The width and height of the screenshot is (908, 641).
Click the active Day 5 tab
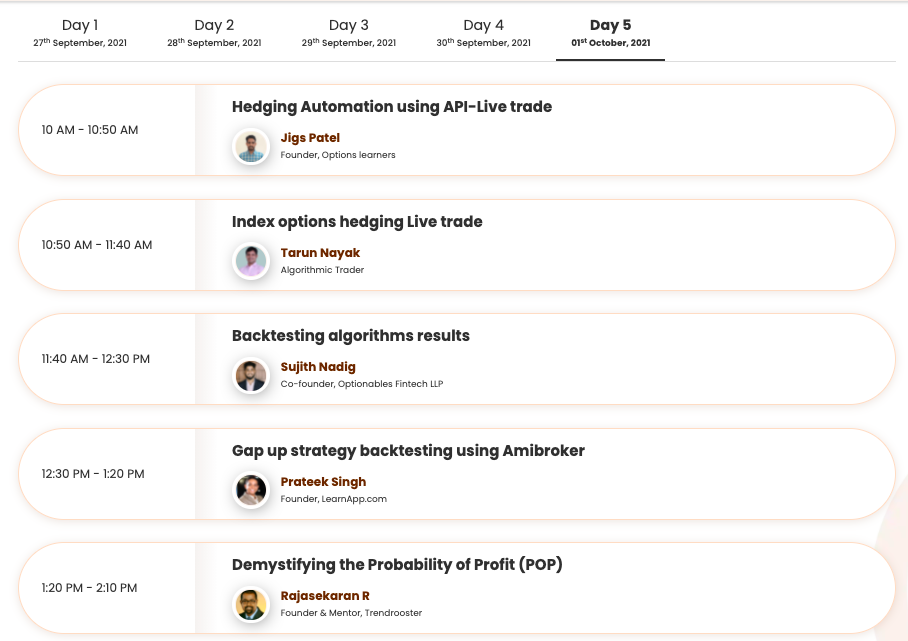(610, 32)
